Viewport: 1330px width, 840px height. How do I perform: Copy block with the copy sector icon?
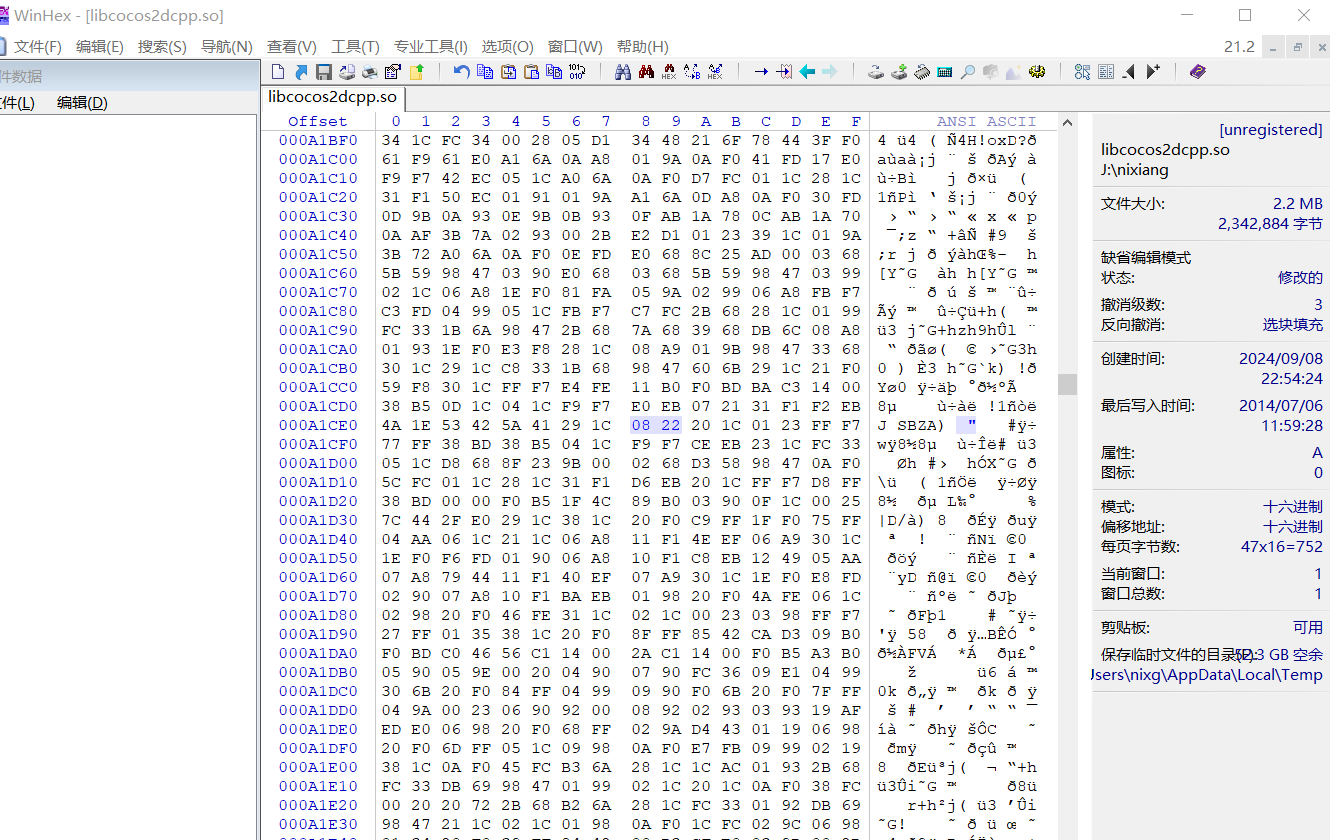(x=485, y=72)
